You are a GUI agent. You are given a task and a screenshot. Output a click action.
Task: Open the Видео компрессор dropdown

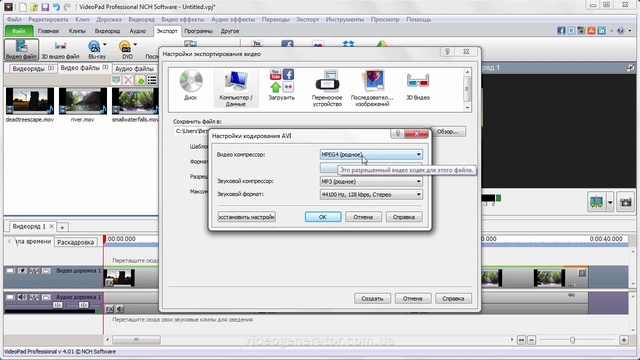(371, 154)
